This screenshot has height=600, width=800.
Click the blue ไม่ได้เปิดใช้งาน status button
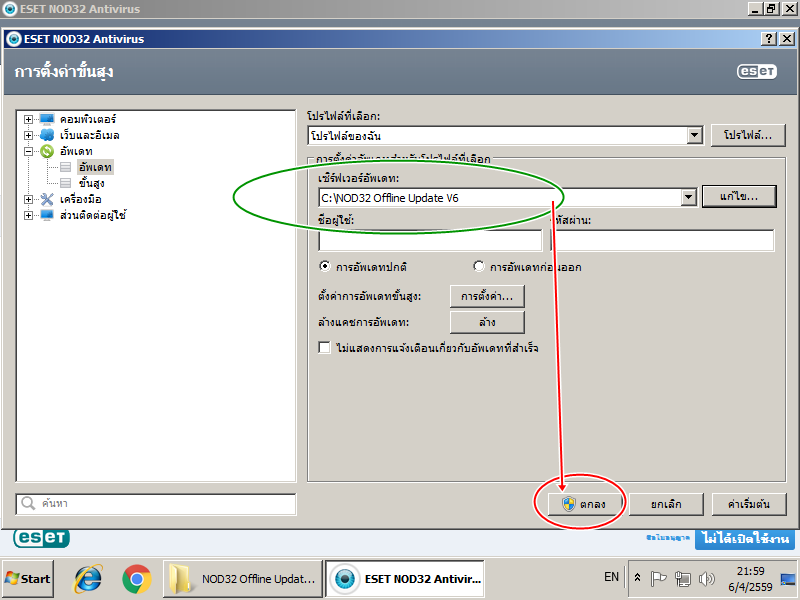pos(745,538)
